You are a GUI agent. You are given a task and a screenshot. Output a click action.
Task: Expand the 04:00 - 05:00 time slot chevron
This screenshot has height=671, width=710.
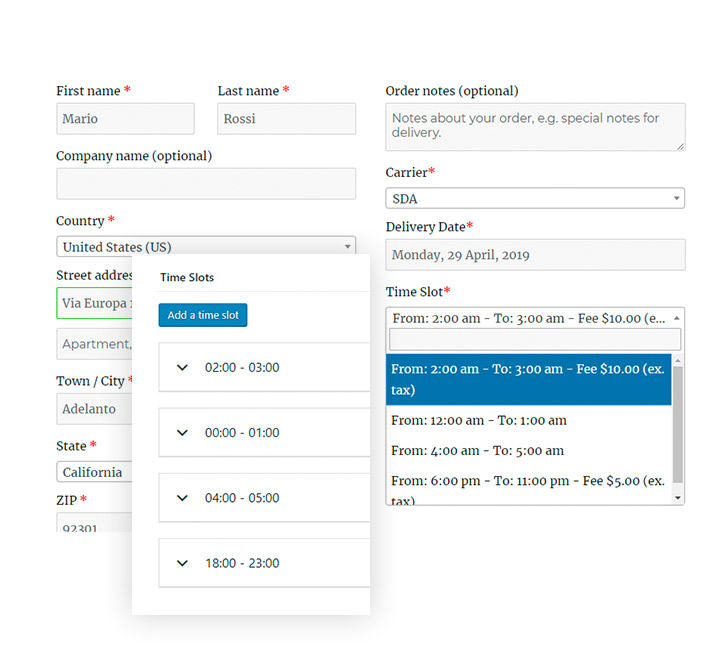click(x=182, y=498)
